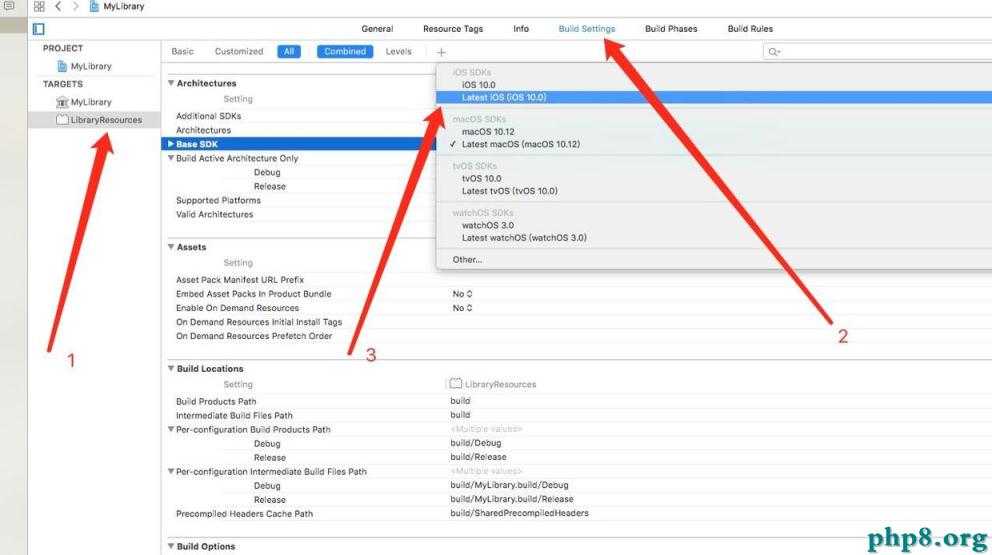Image resolution: width=992 pixels, height=555 pixels.
Task: Click the search magnifier icon
Action: coord(774,52)
